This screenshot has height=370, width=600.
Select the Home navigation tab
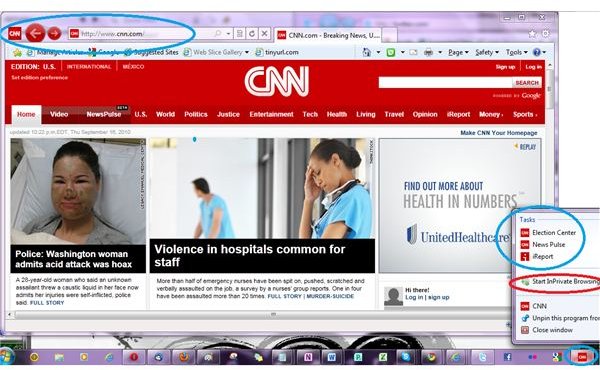[x=26, y=114]
